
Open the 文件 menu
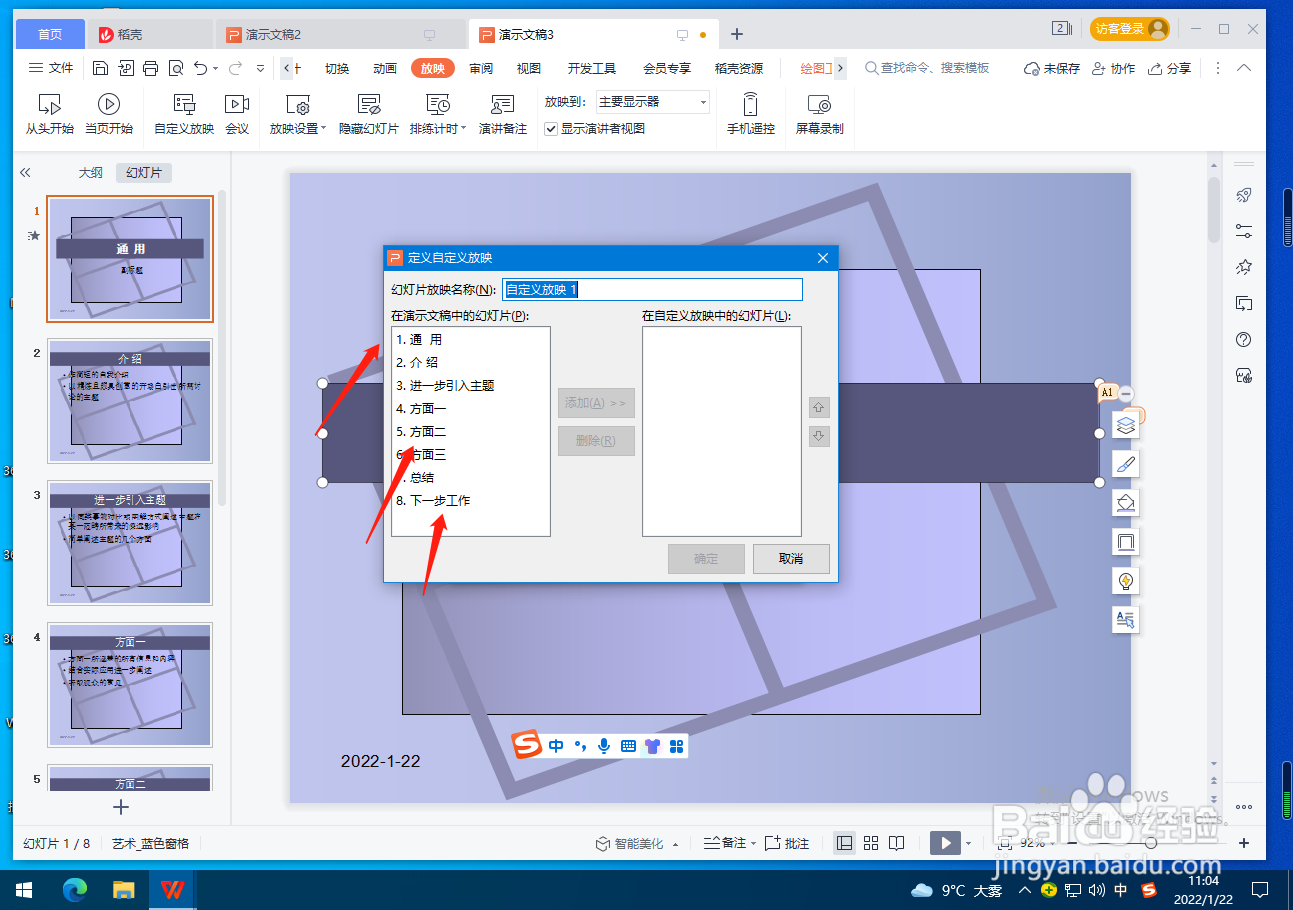point(51,68)
